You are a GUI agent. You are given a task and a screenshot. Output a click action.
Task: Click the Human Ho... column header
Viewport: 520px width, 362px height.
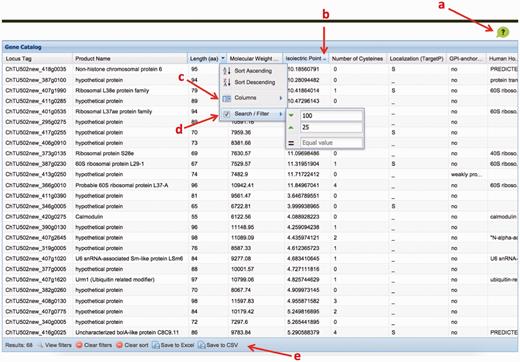[502, 58]
